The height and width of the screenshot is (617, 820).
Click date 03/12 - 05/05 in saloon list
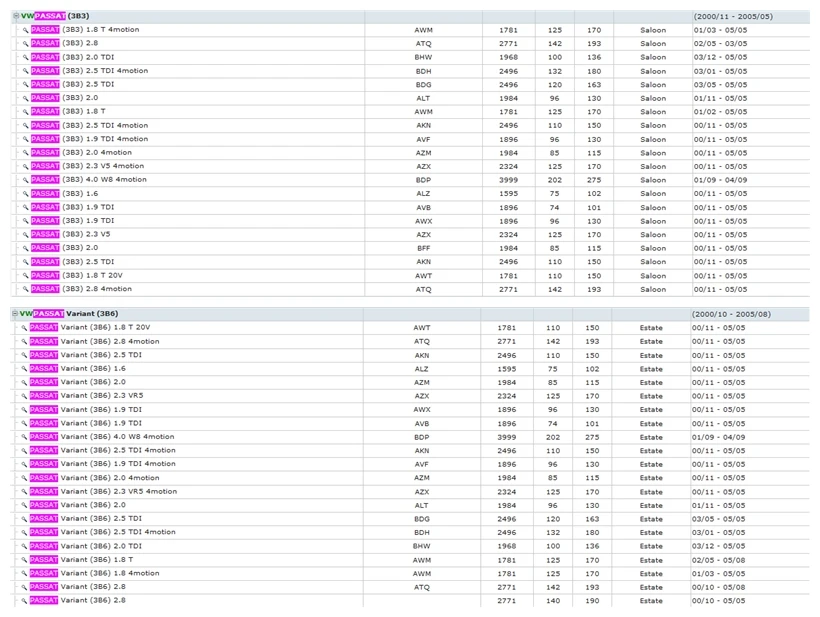(x=720, y=57)
